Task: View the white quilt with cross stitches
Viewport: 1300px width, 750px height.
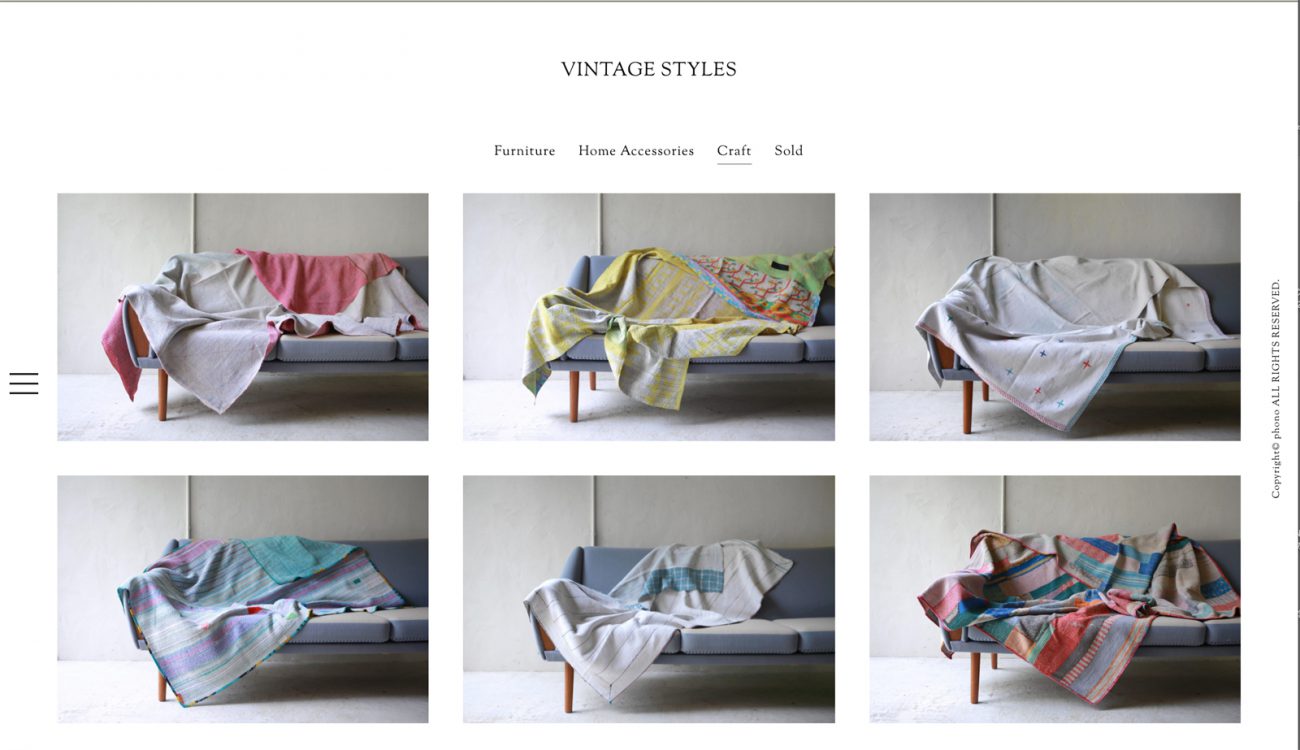Action: 1055,317
